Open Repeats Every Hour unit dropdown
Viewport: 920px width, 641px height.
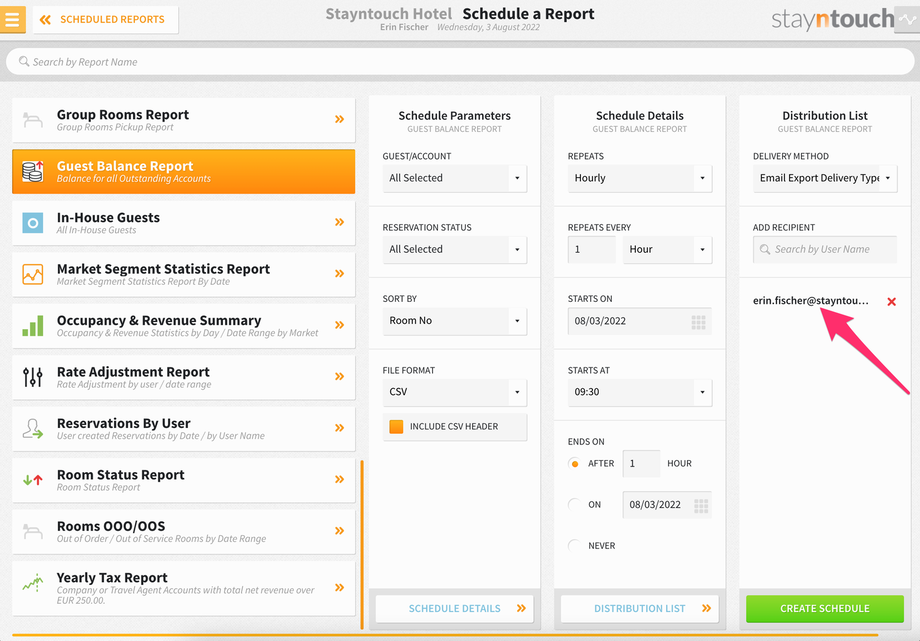(667, 249)
